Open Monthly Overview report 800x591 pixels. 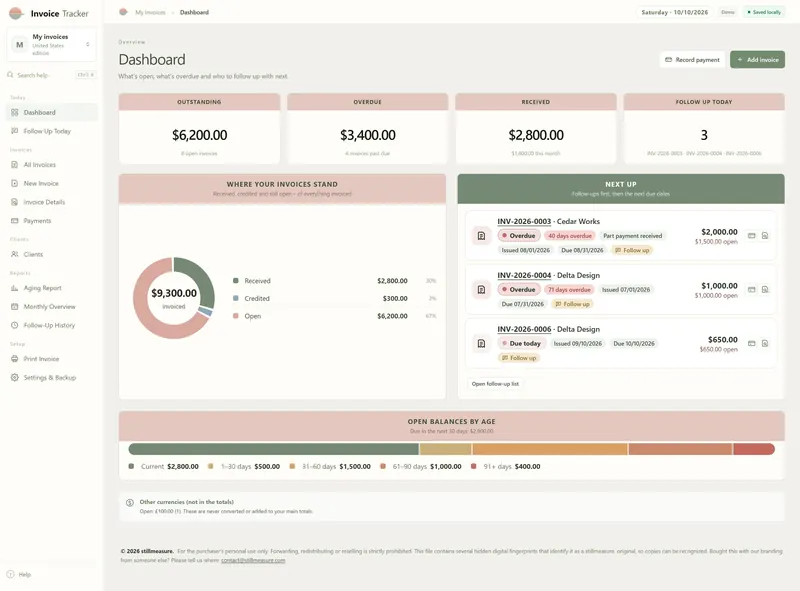point(51,307)
